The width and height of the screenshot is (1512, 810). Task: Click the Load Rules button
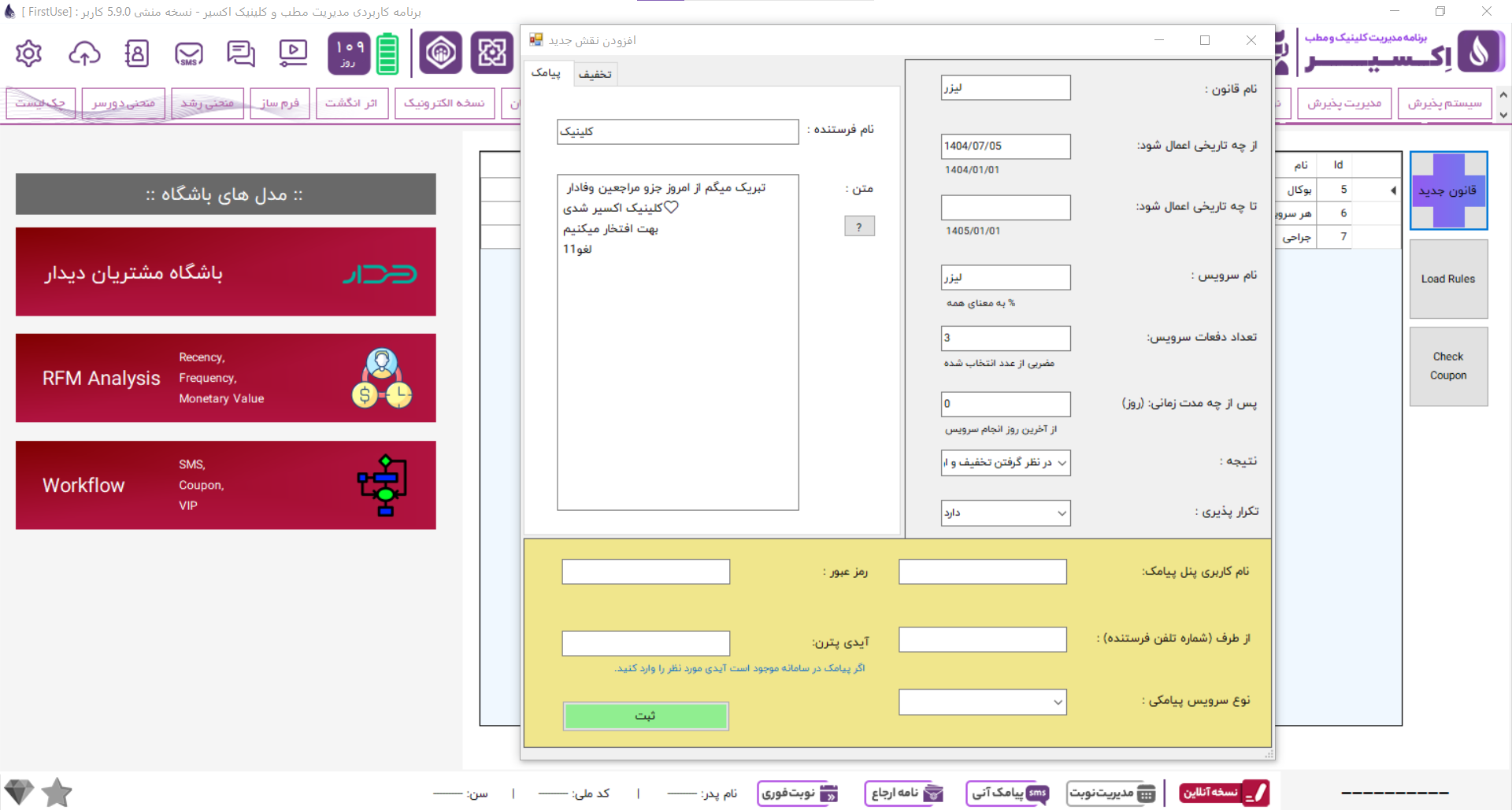coord(1447,279)
